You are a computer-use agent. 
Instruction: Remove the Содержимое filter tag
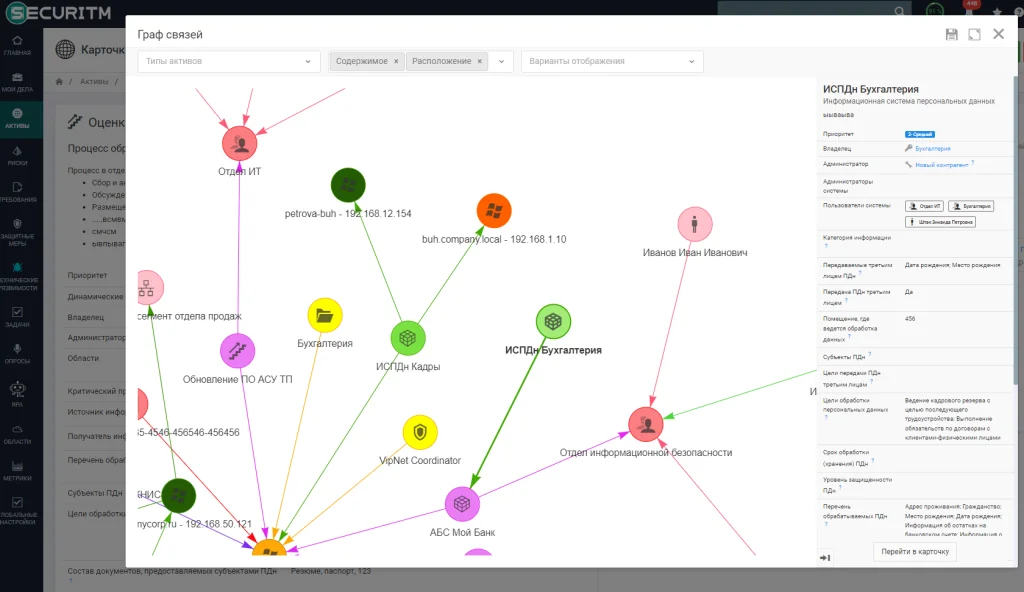coord(396,61)
